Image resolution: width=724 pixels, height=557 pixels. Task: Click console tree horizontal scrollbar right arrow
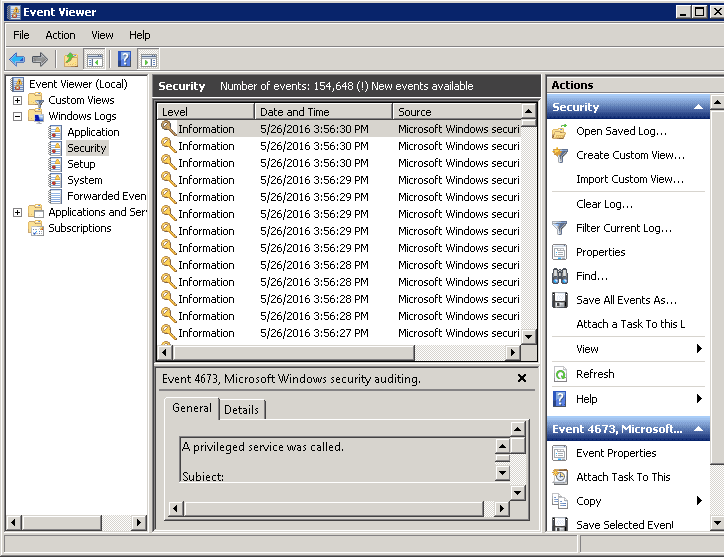[x=138, y=523]
